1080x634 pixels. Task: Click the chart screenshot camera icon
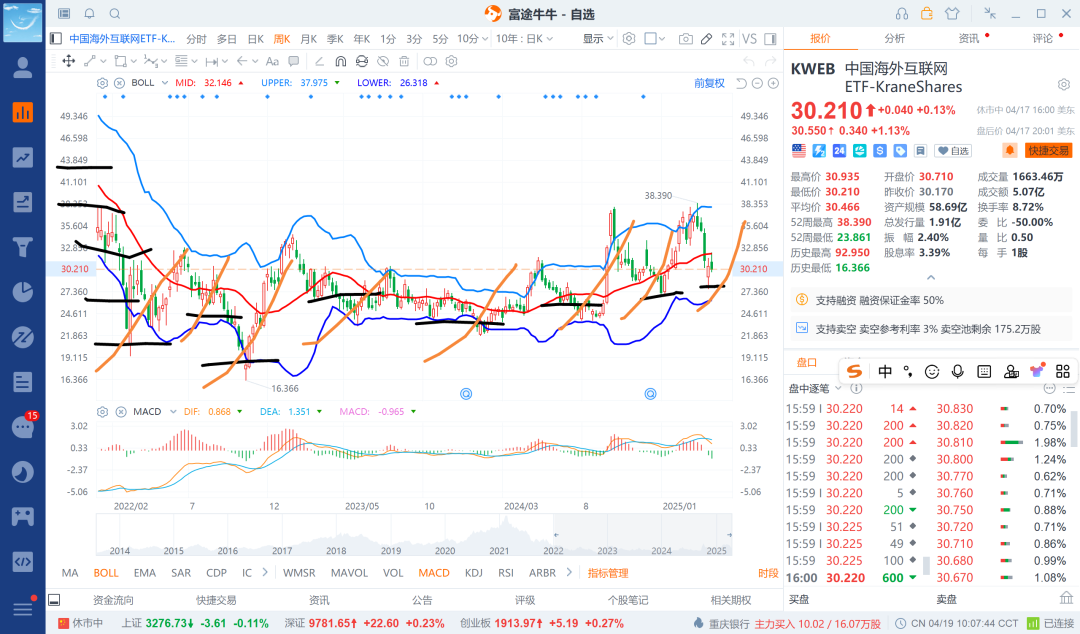[685, 39]
